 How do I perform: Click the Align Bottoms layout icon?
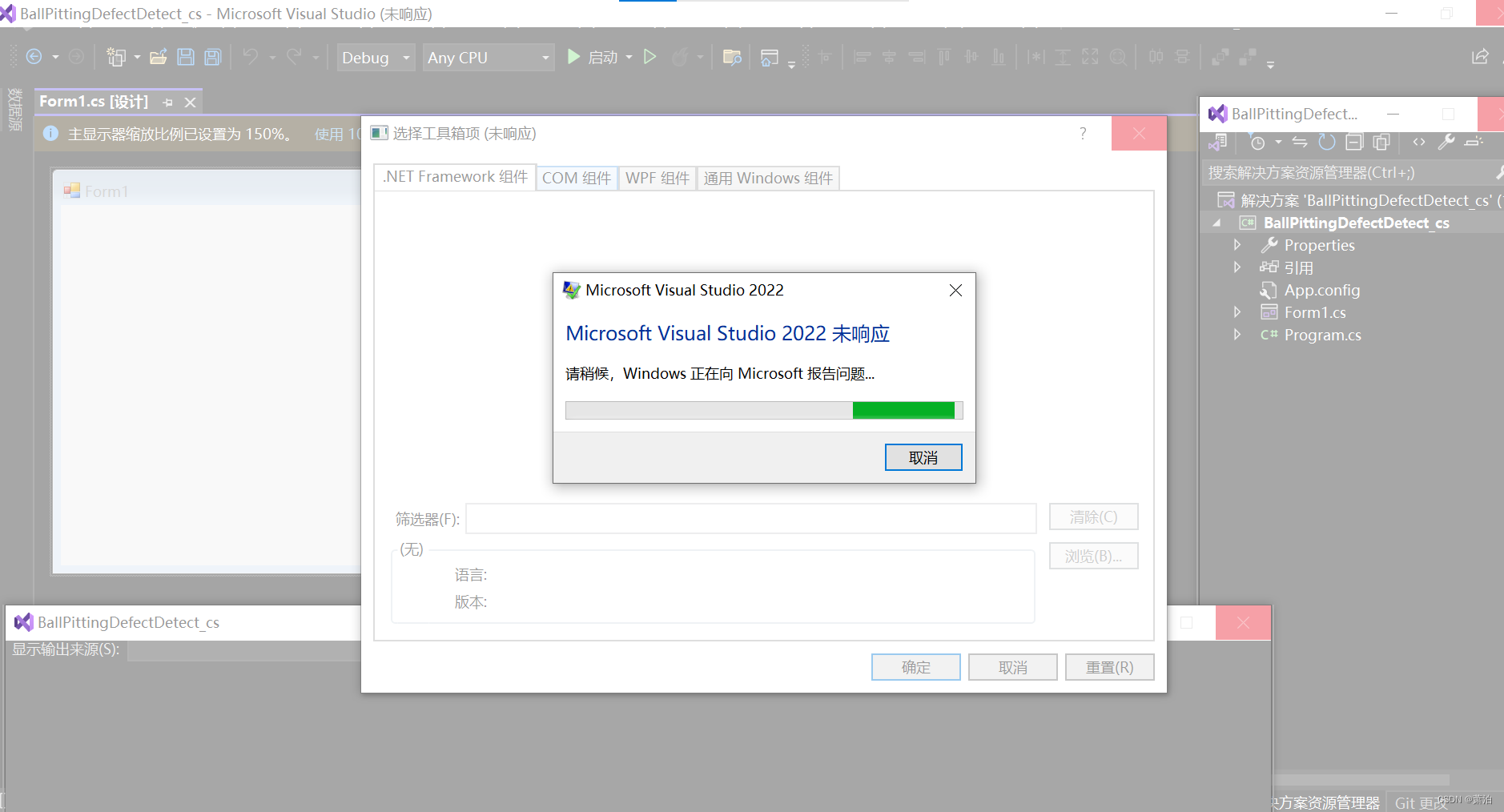click(999, 57)
